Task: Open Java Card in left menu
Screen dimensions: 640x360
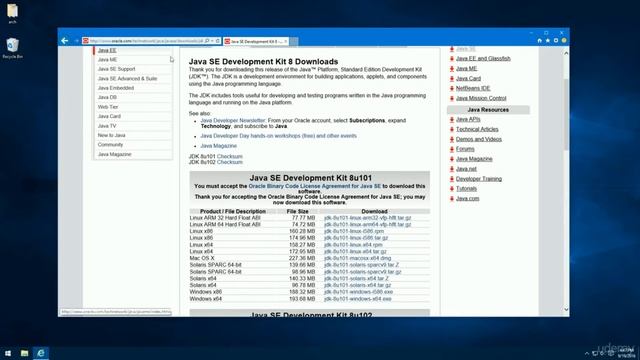Action: (109, 116)
